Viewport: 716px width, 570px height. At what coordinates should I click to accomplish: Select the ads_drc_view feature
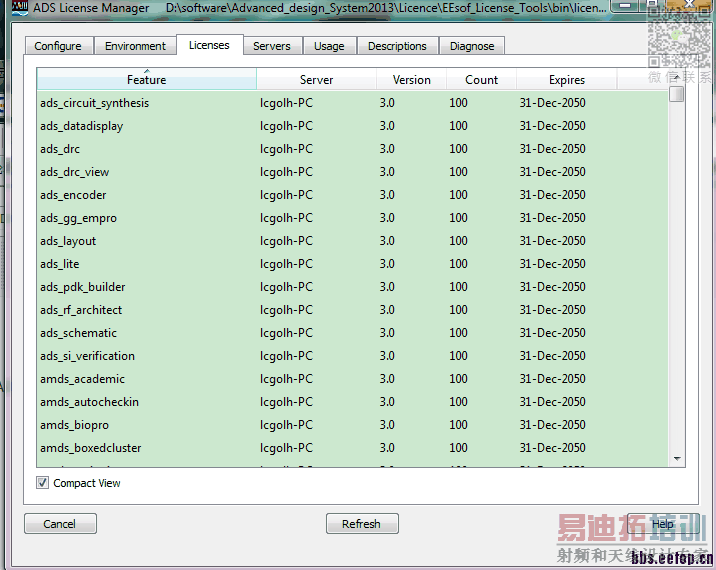74,172
